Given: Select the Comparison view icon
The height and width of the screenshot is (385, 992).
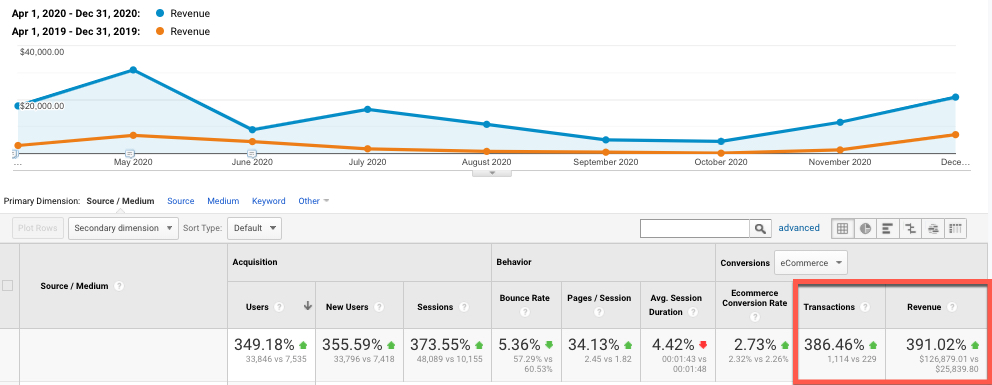Looking at the screenshot, I should pyautogui.click(x=910, y=228).
